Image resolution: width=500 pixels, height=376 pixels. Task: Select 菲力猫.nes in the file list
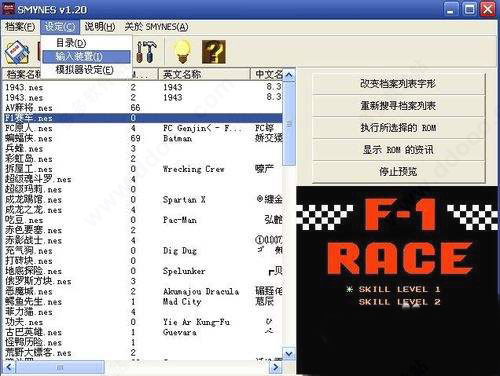click(29, 312)
